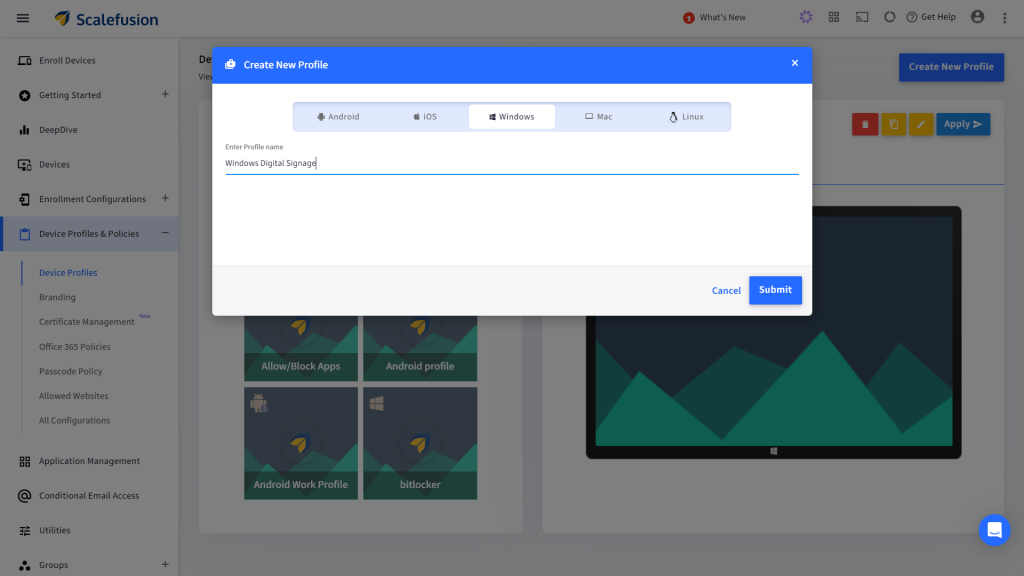Select the bitlocker profile tile
Screen dimensions: 1024x576
pyautogui.click(x=420, y=443)
